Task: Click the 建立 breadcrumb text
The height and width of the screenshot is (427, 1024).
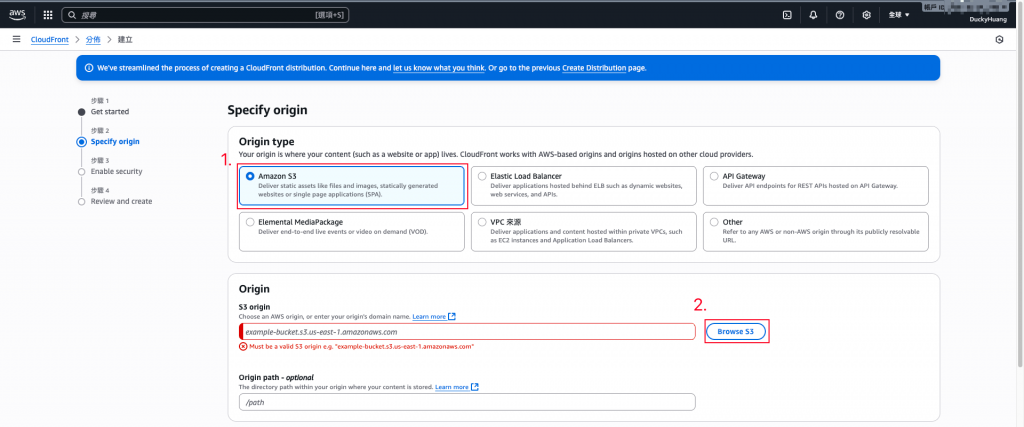Action: click(125, 40)
